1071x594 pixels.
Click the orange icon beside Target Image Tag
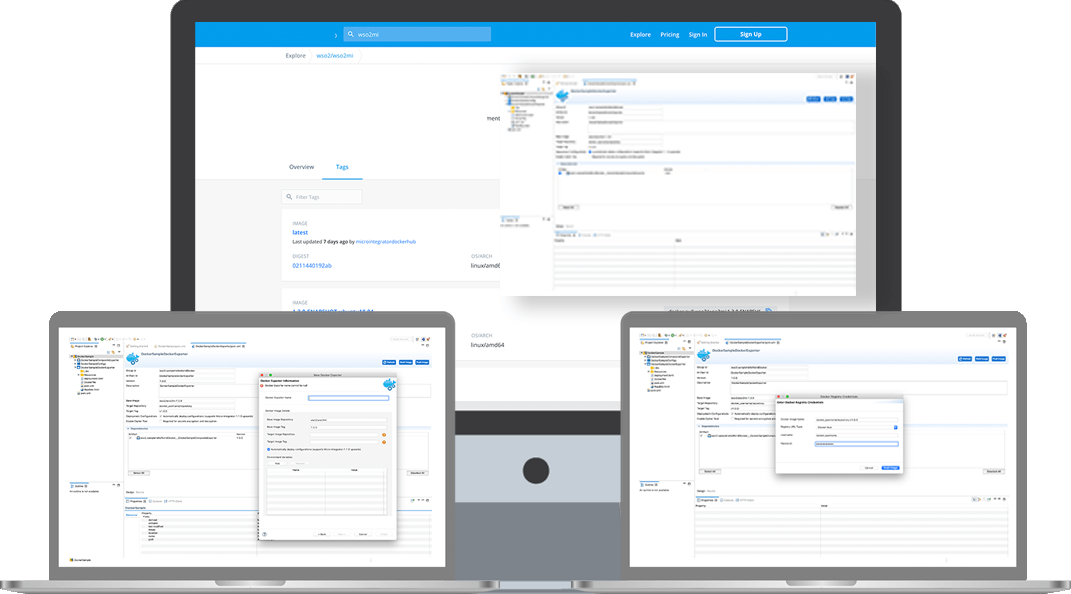[x=383, y=443]
